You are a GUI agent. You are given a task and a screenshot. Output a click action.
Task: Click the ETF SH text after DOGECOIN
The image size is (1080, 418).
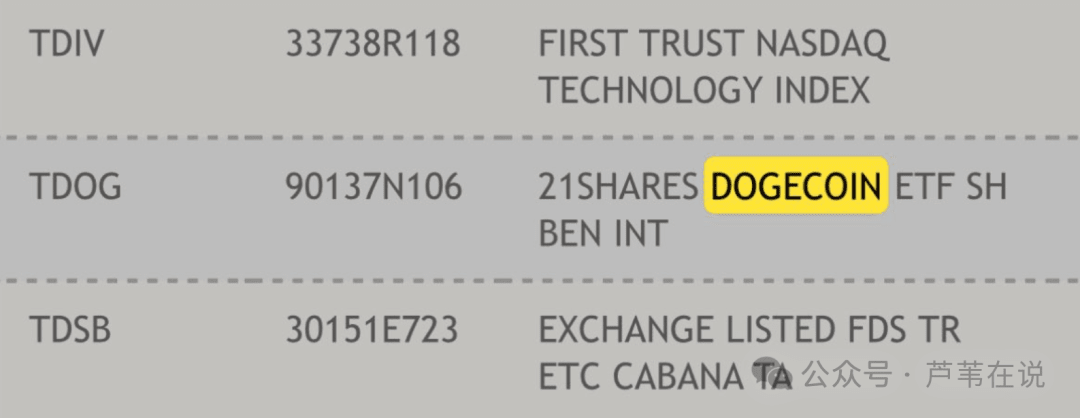coord(950,187)
